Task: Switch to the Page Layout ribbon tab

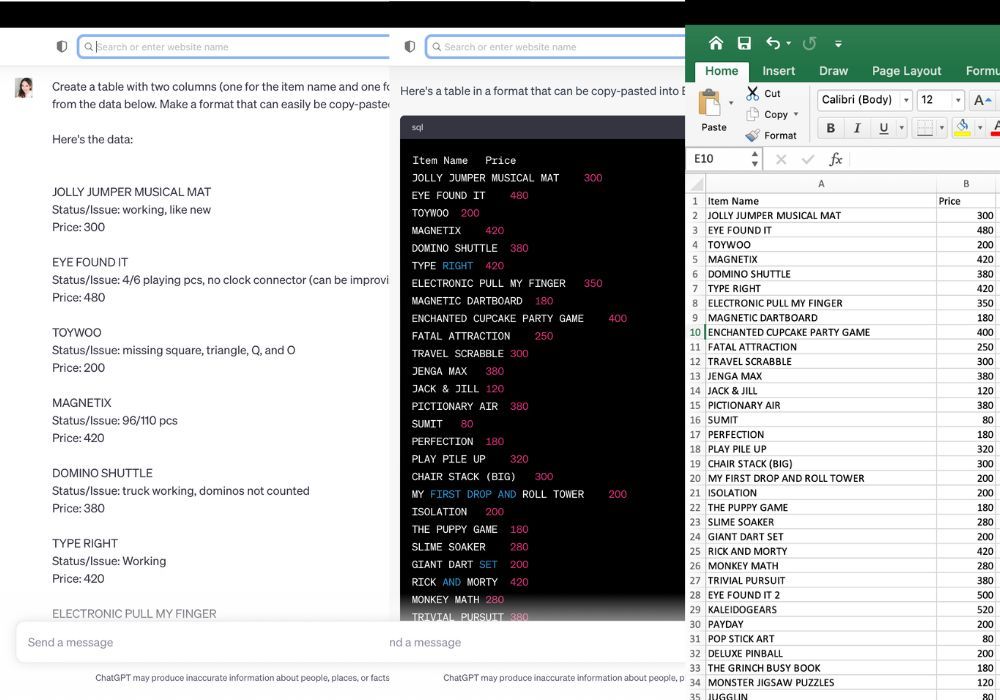Action: (906, 71)
